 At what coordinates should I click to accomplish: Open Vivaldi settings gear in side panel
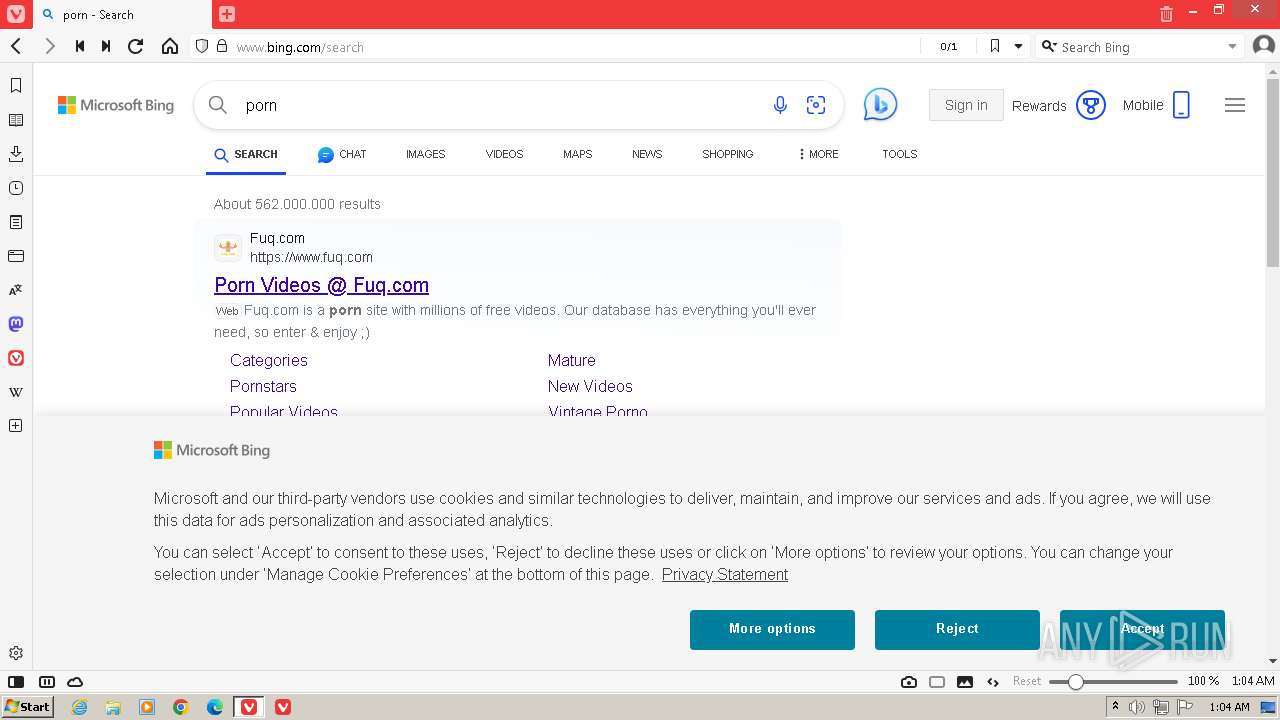[x=16, y=653]
